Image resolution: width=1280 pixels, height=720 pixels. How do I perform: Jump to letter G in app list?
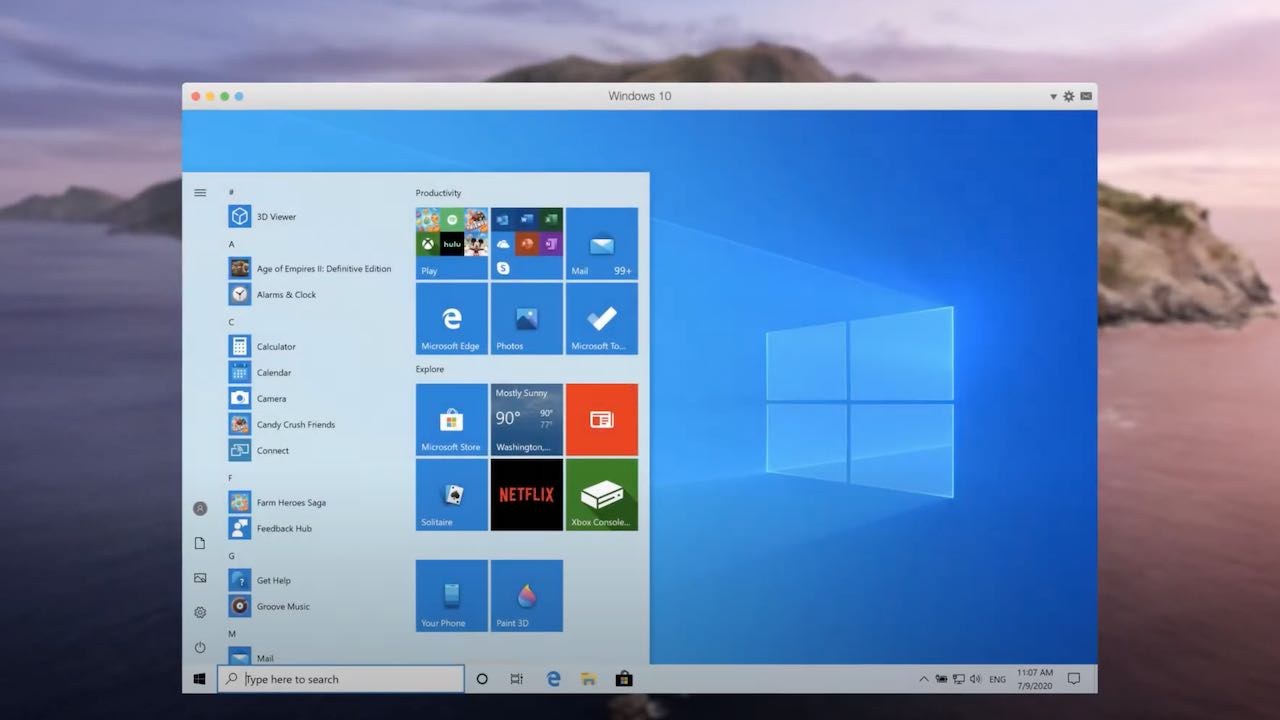click(x=231, y=556)
